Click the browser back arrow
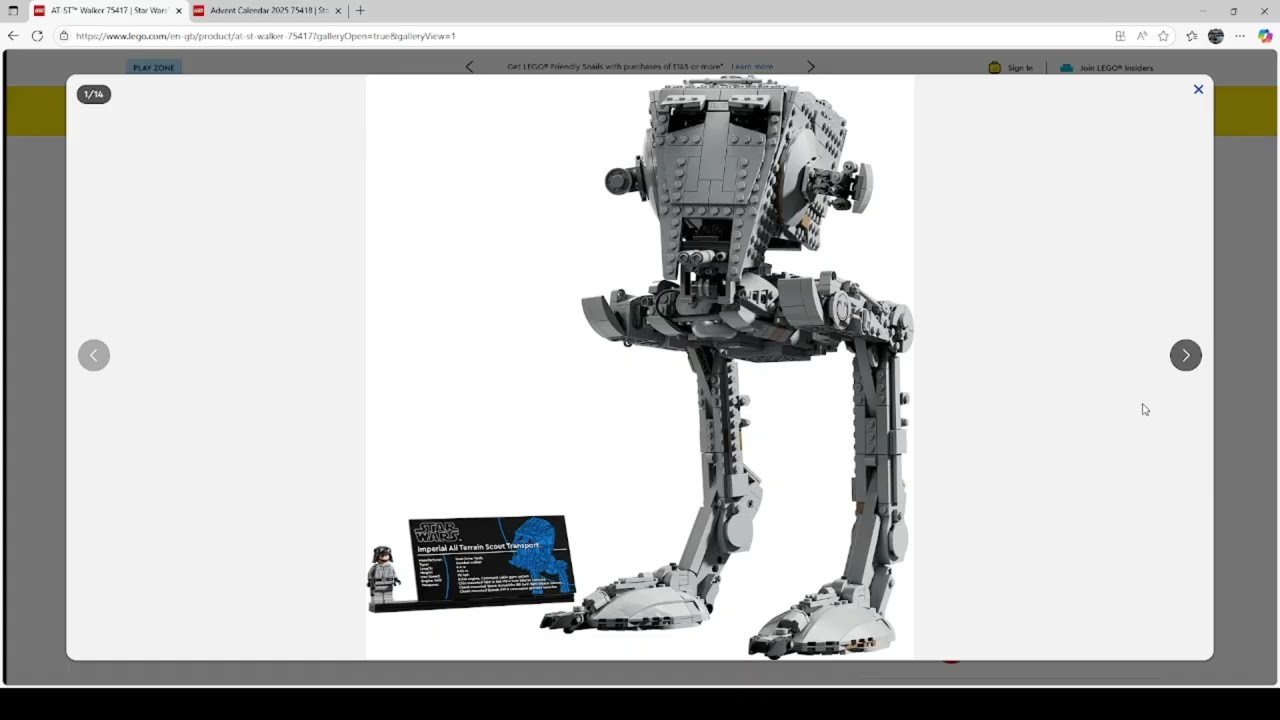The image size is (1280, 720). pos(13,36)
